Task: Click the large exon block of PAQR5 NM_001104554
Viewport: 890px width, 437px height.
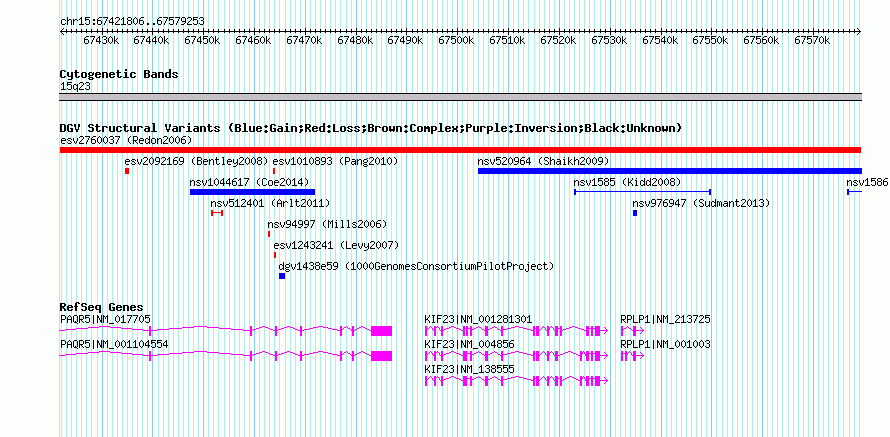Action: (x=381, y=355)
